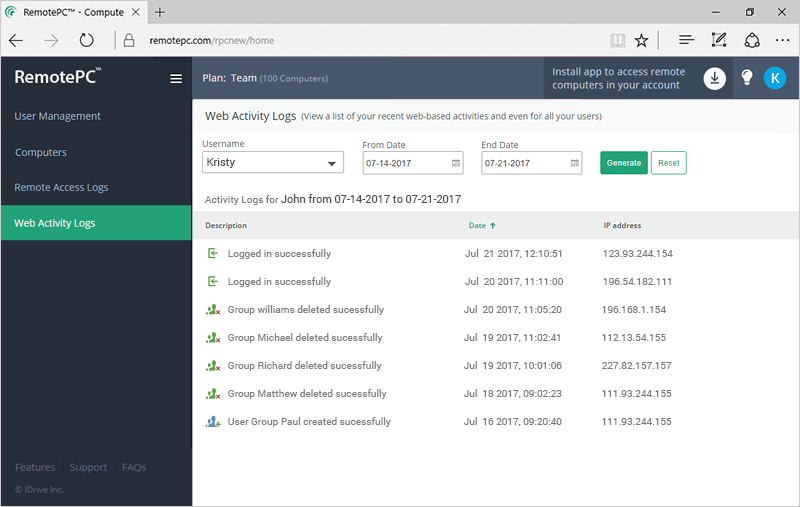Screen dimensions: 800x507
Task: Click the End Date field 07-21-2017
Action: coord(531,163)
